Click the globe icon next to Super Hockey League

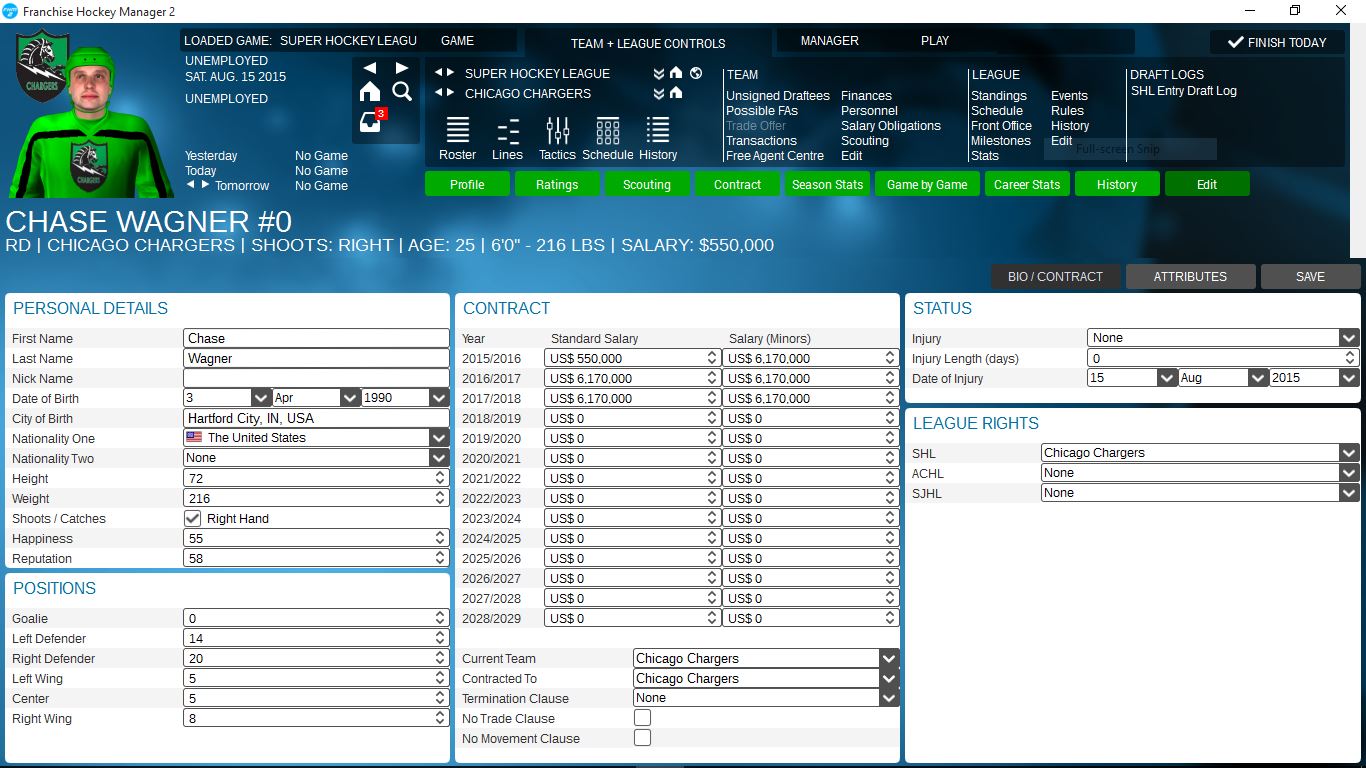[x=696, y=73]
